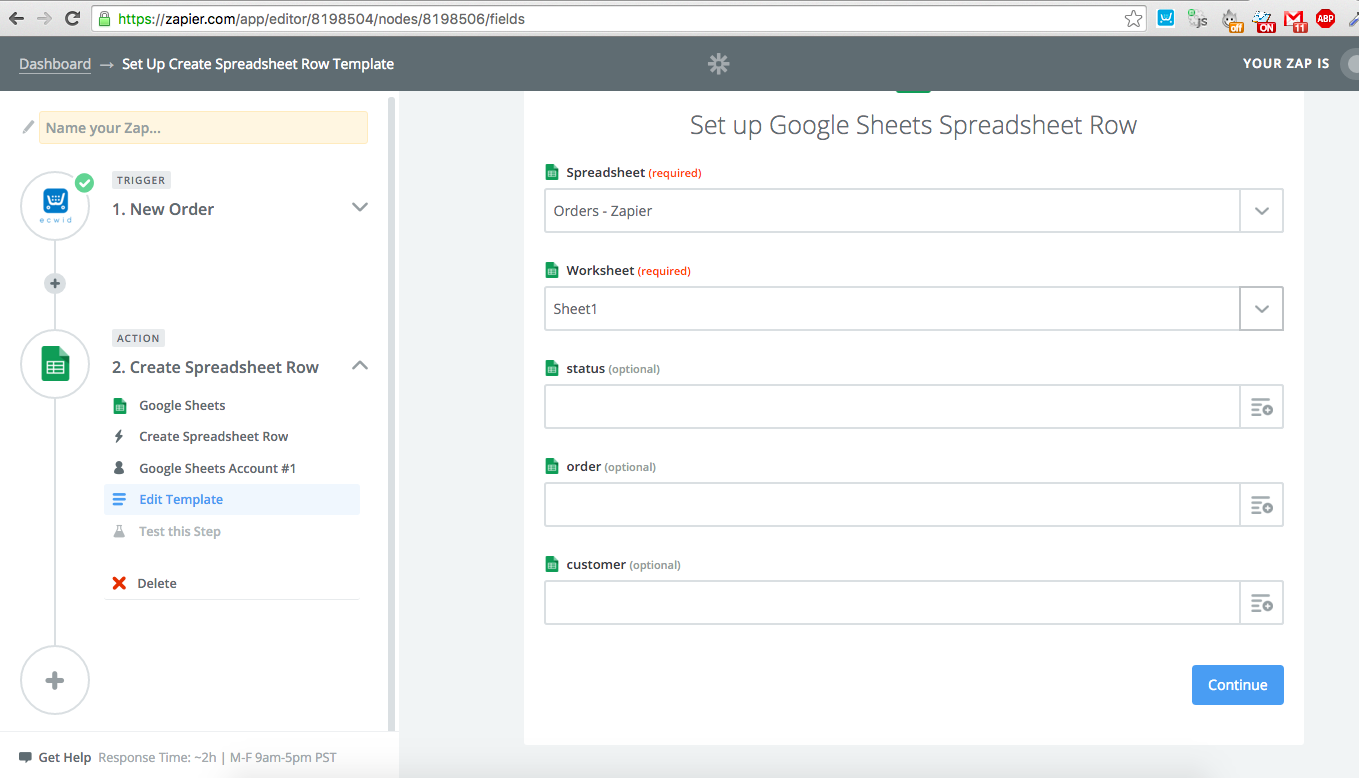Viewport: 1359px width, 778px height.
Task: Open the Worksheet dropdown arrow
Action: pyautogui.click(x=1262, y=309)
